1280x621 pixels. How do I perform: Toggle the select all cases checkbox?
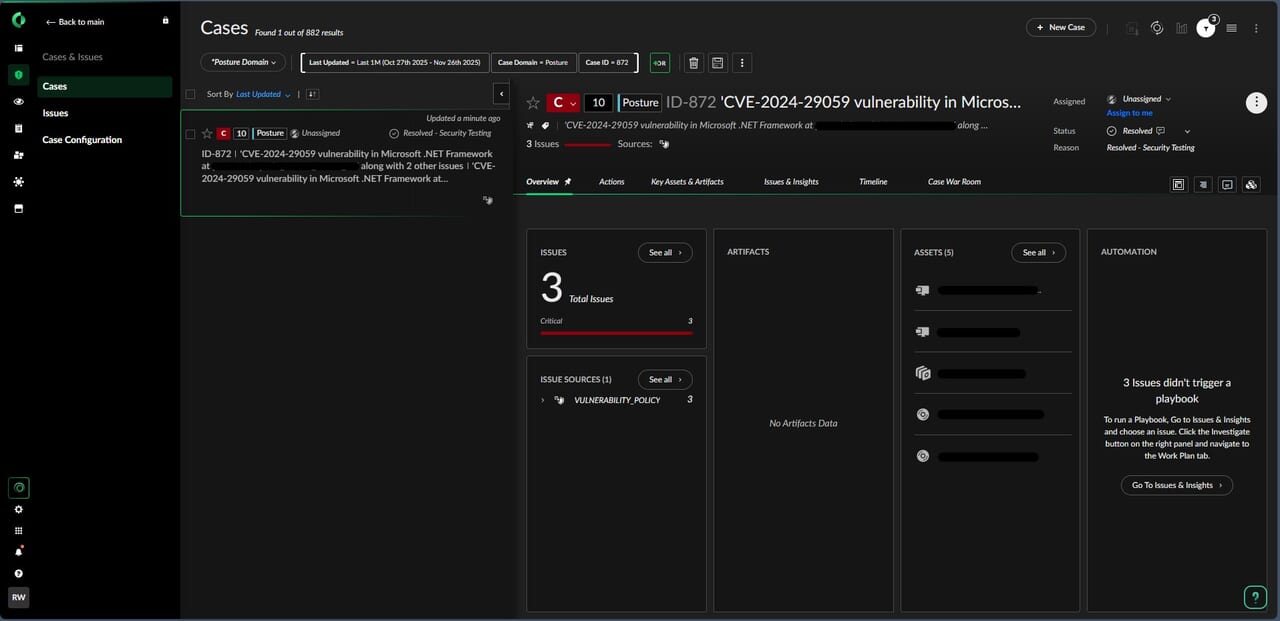(190, 94)
